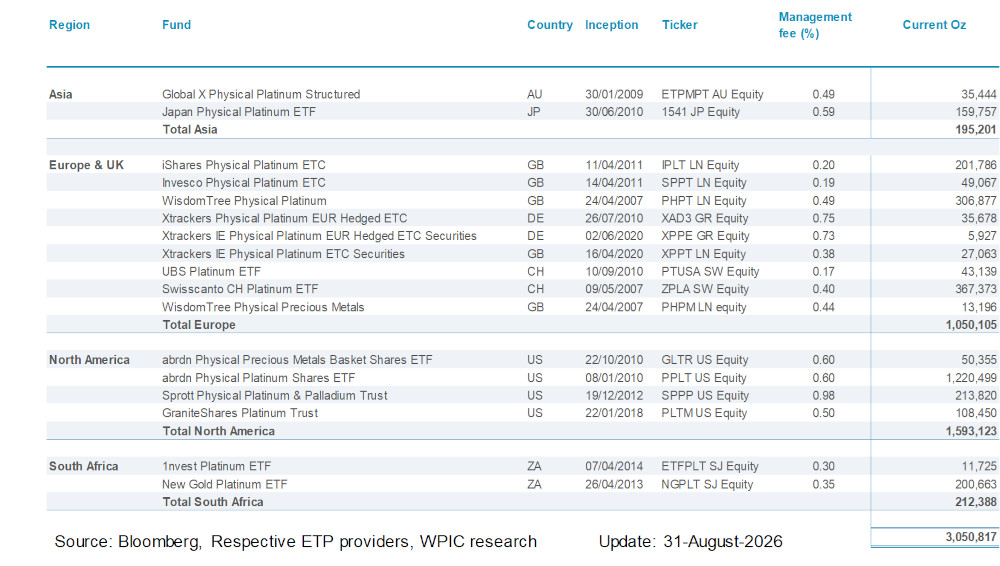Click the Update: 31-August-2026 text

pos(690,542)
